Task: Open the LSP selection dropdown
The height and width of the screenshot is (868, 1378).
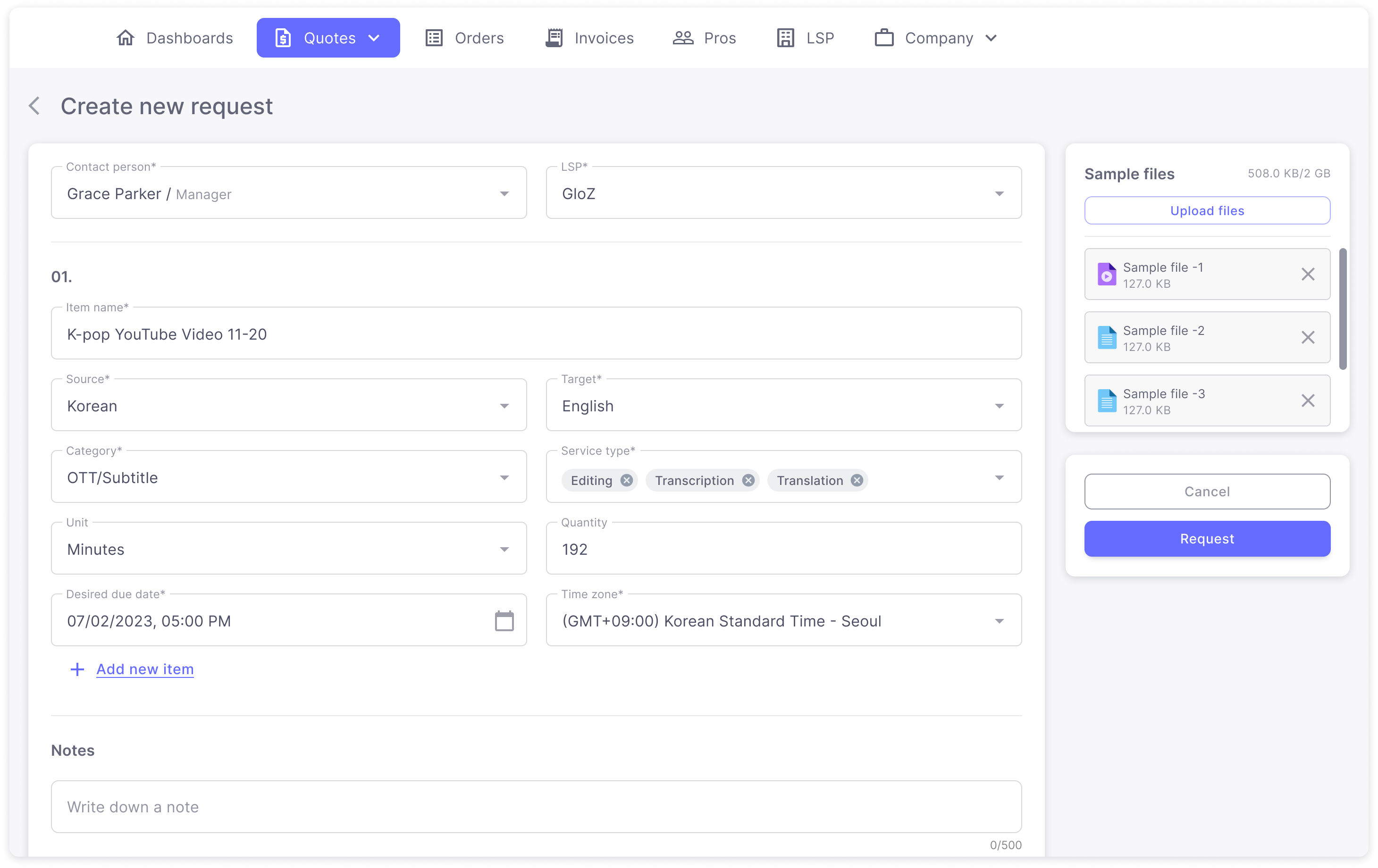Action: click(x=999, y=194)
